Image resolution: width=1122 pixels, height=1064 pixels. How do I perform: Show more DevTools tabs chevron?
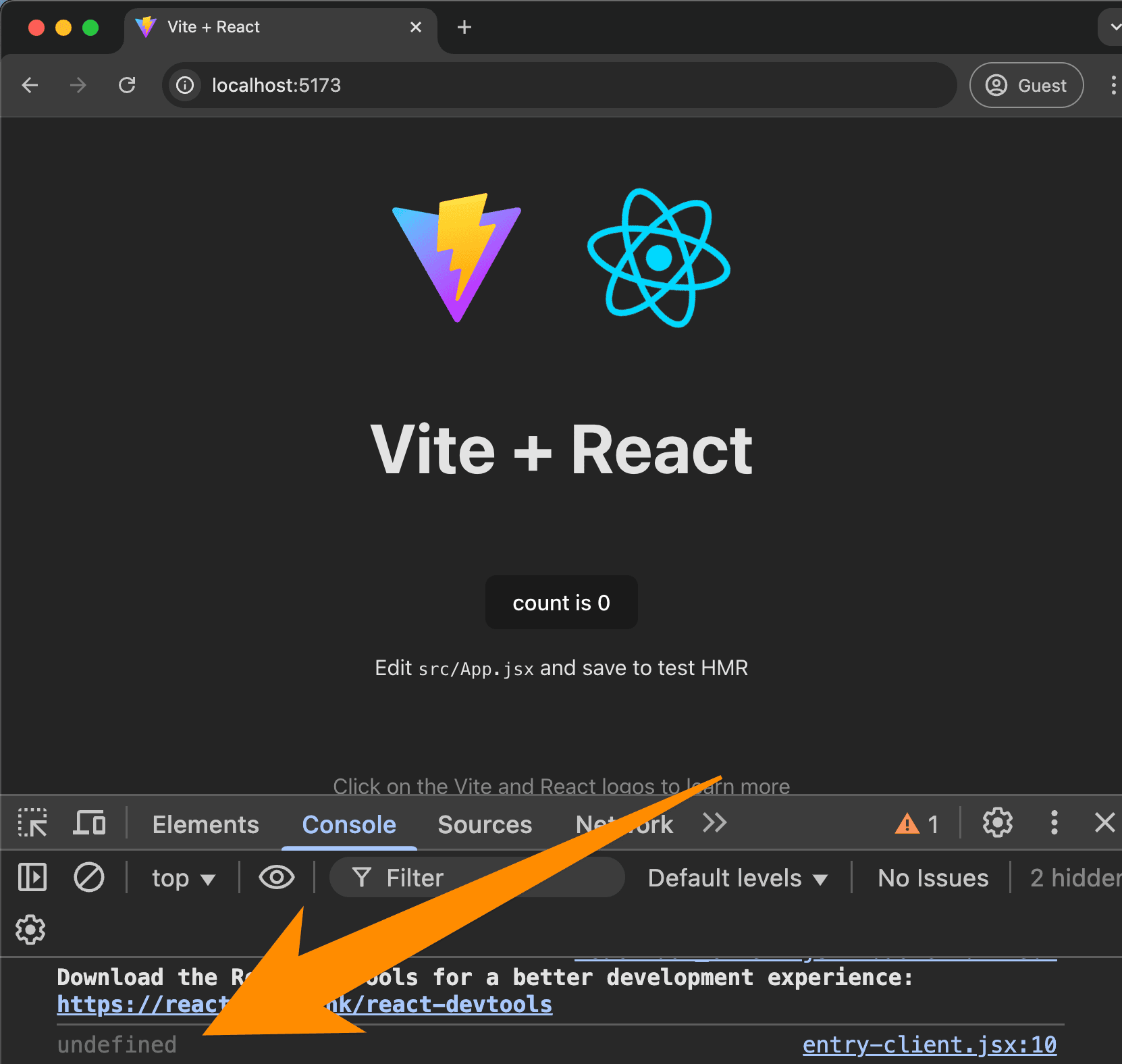[x=714, y=823]
